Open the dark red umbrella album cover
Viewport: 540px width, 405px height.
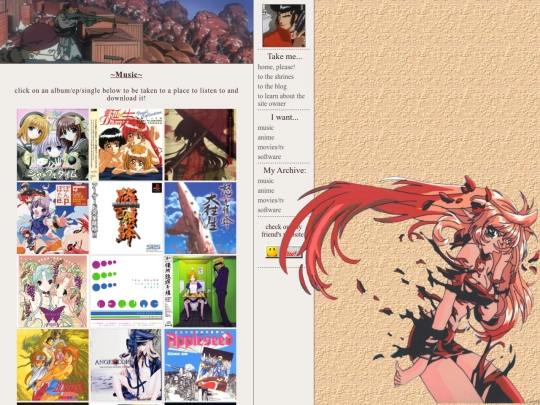(200, 145)
